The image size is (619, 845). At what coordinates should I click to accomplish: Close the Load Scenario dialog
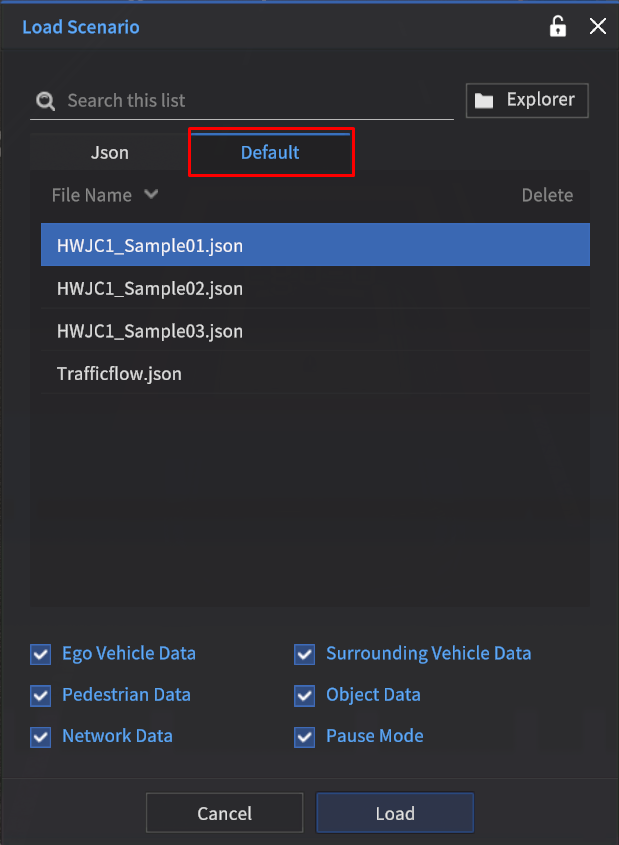598,27
